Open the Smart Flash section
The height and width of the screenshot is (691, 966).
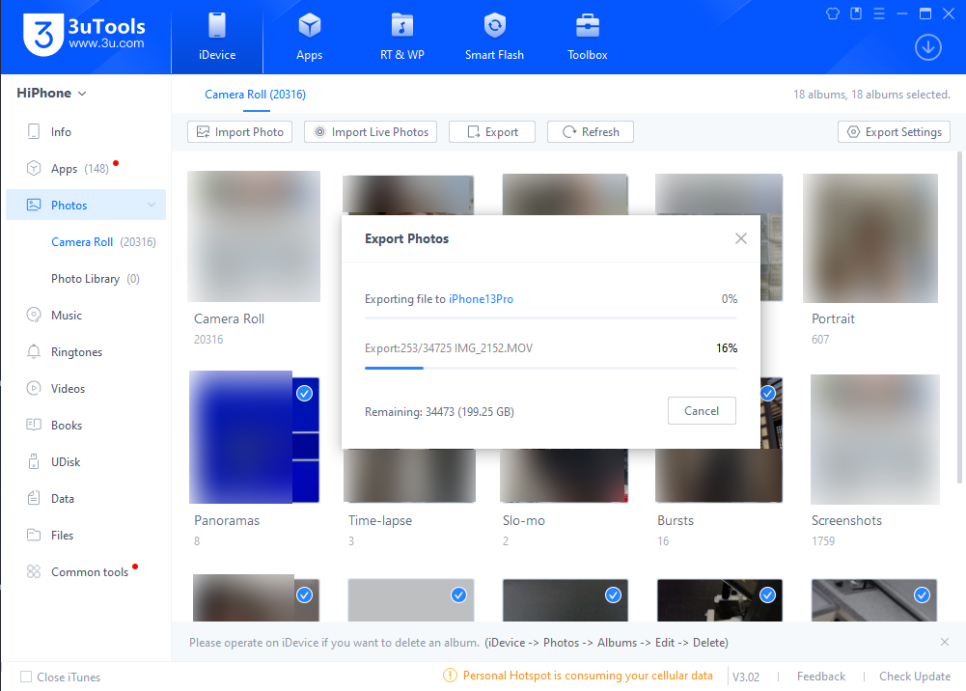[494, 38]
